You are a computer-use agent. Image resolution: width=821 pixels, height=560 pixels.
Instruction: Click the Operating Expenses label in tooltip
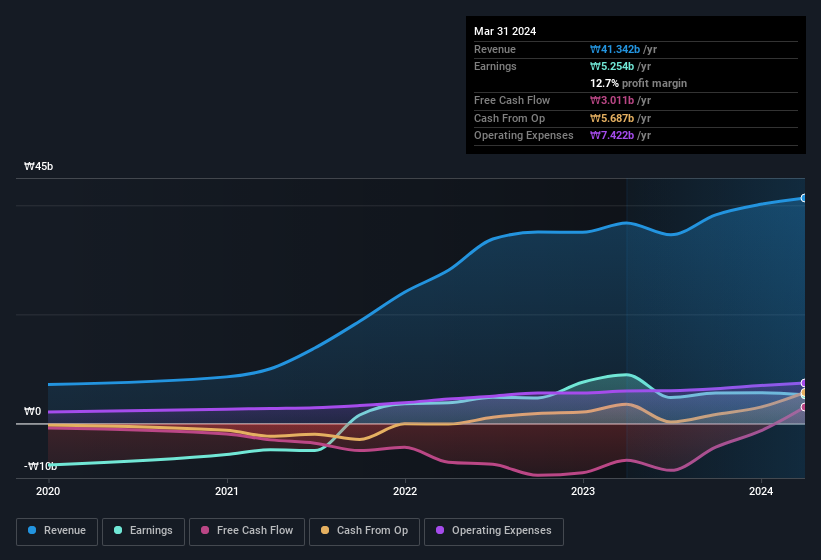[x=524, y=136]
